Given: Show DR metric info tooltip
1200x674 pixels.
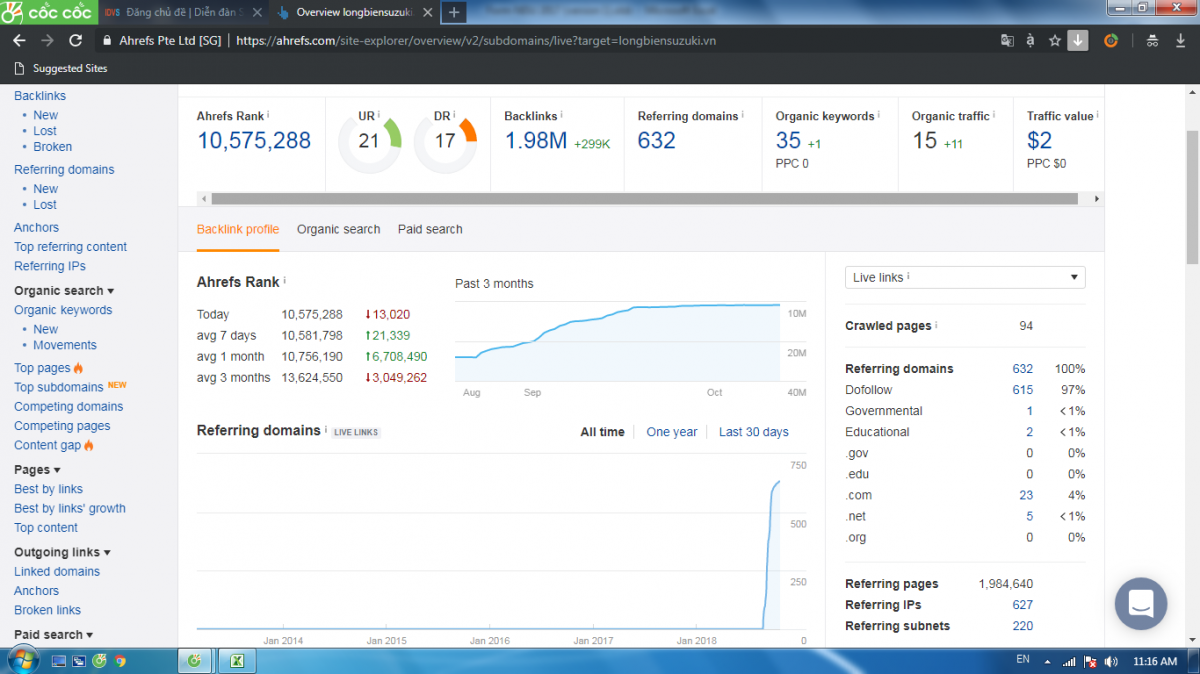Looking at the screenshot, I should 454,115.
